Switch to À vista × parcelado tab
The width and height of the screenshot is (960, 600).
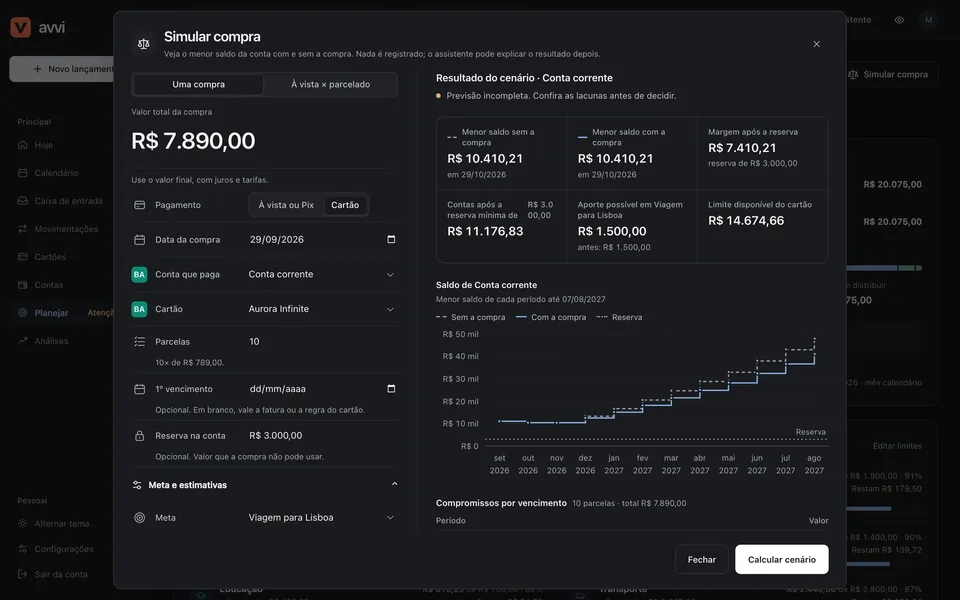coord(331,84)
